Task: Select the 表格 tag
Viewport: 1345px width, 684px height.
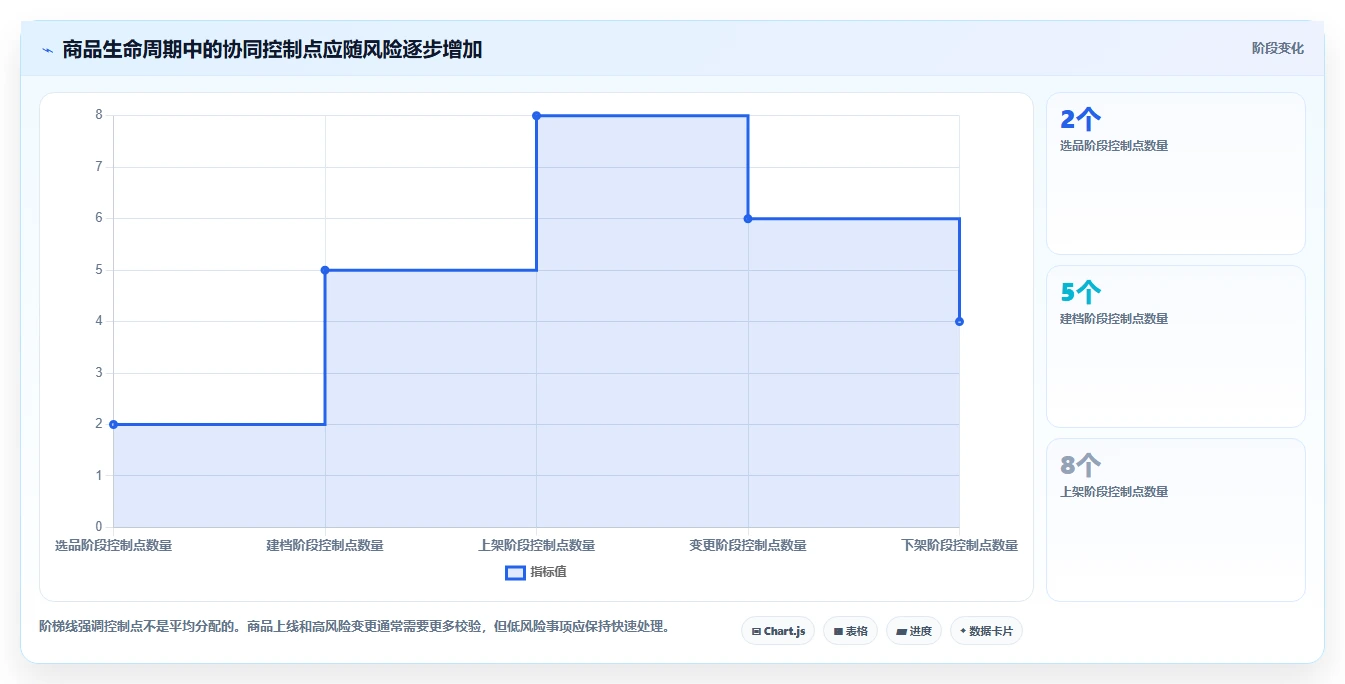Action: 850,631
